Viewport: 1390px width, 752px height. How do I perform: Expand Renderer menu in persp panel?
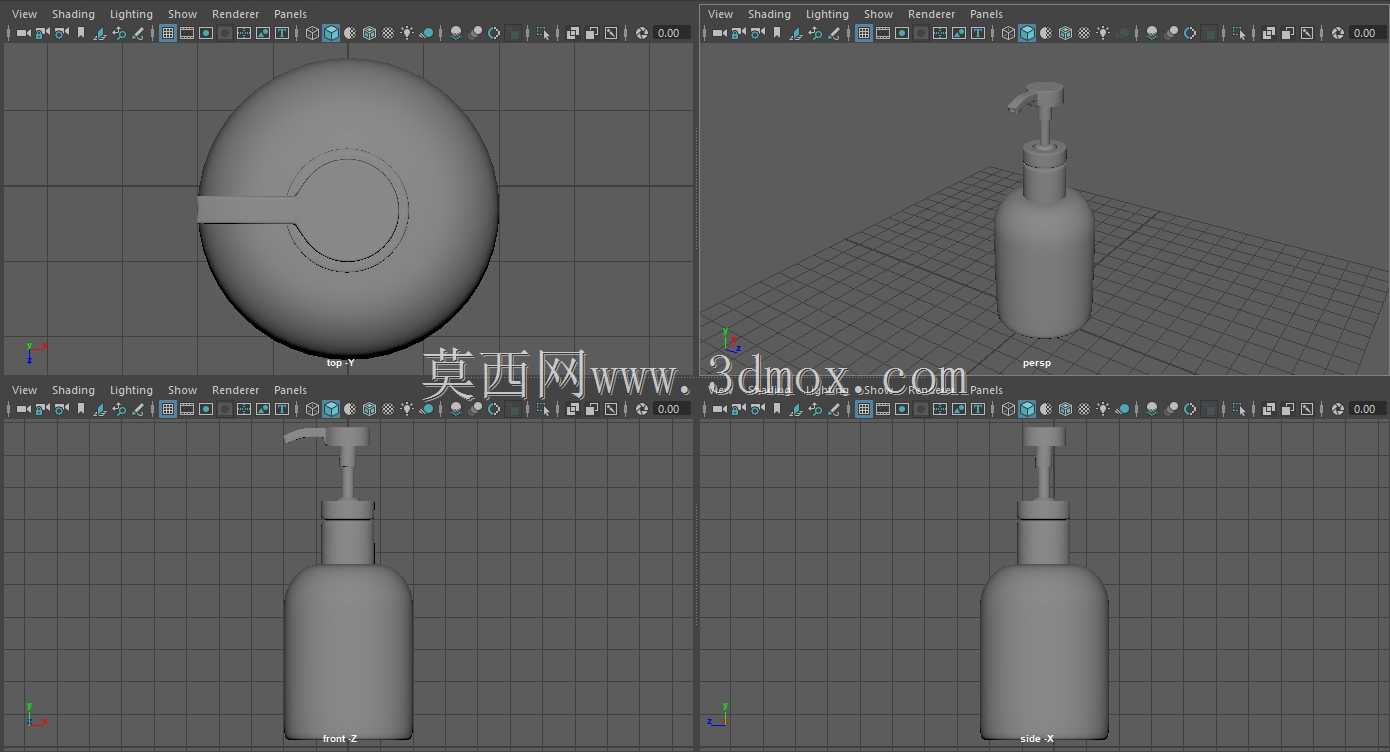point(931,14)
